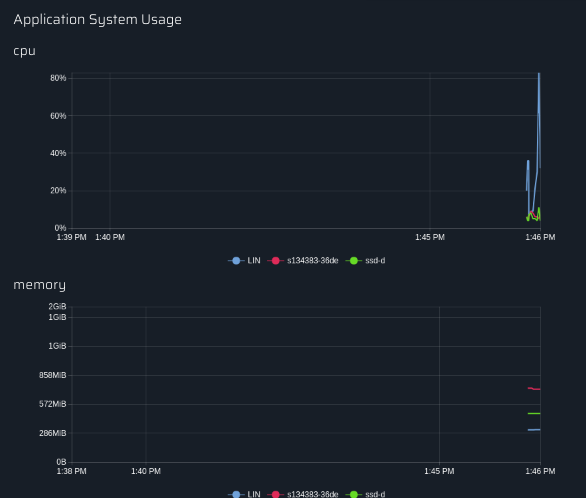The image size is (586, 498).
Task: Toggle s134383-38de series in cpu legend
Action: [303, 260]
